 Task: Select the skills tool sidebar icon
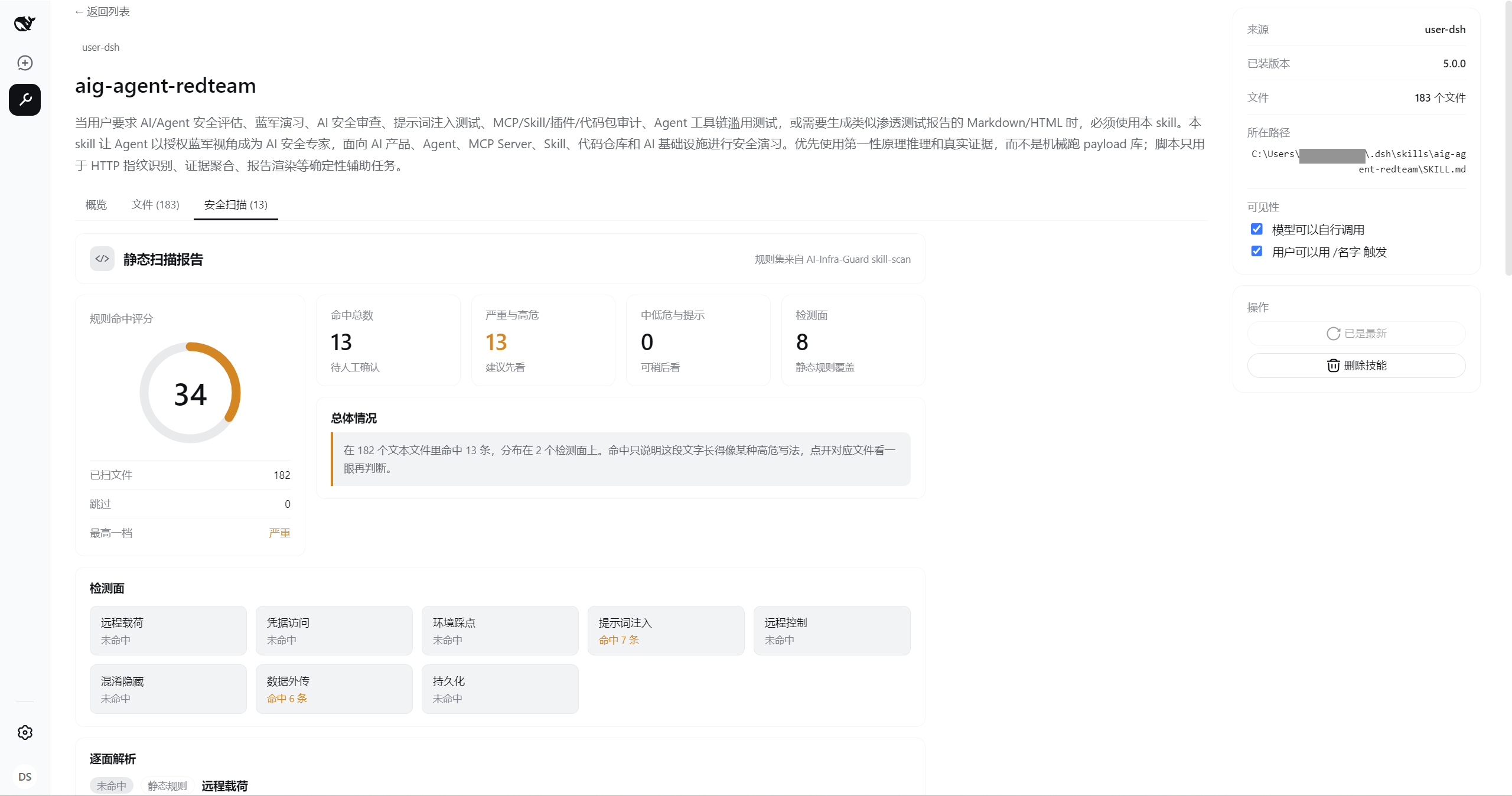coord(25,99)
